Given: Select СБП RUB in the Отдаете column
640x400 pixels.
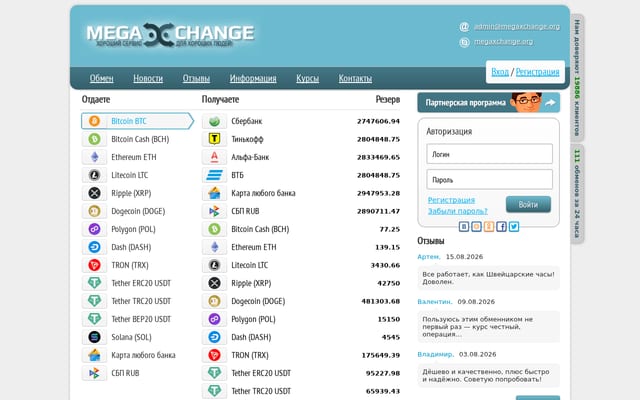Looking at the screenshot, I should coord(137,373).
